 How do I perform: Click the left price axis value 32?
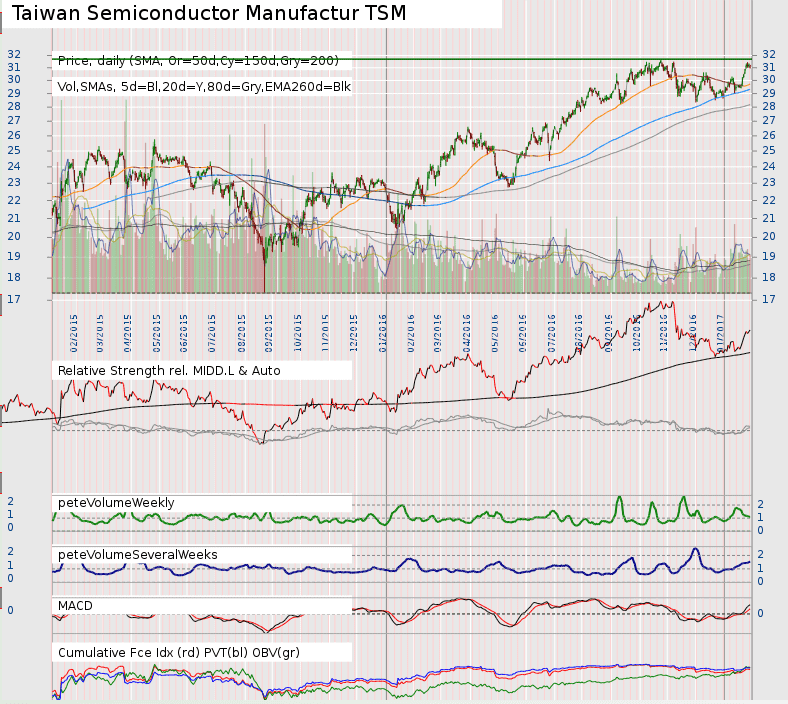point(14,54)
